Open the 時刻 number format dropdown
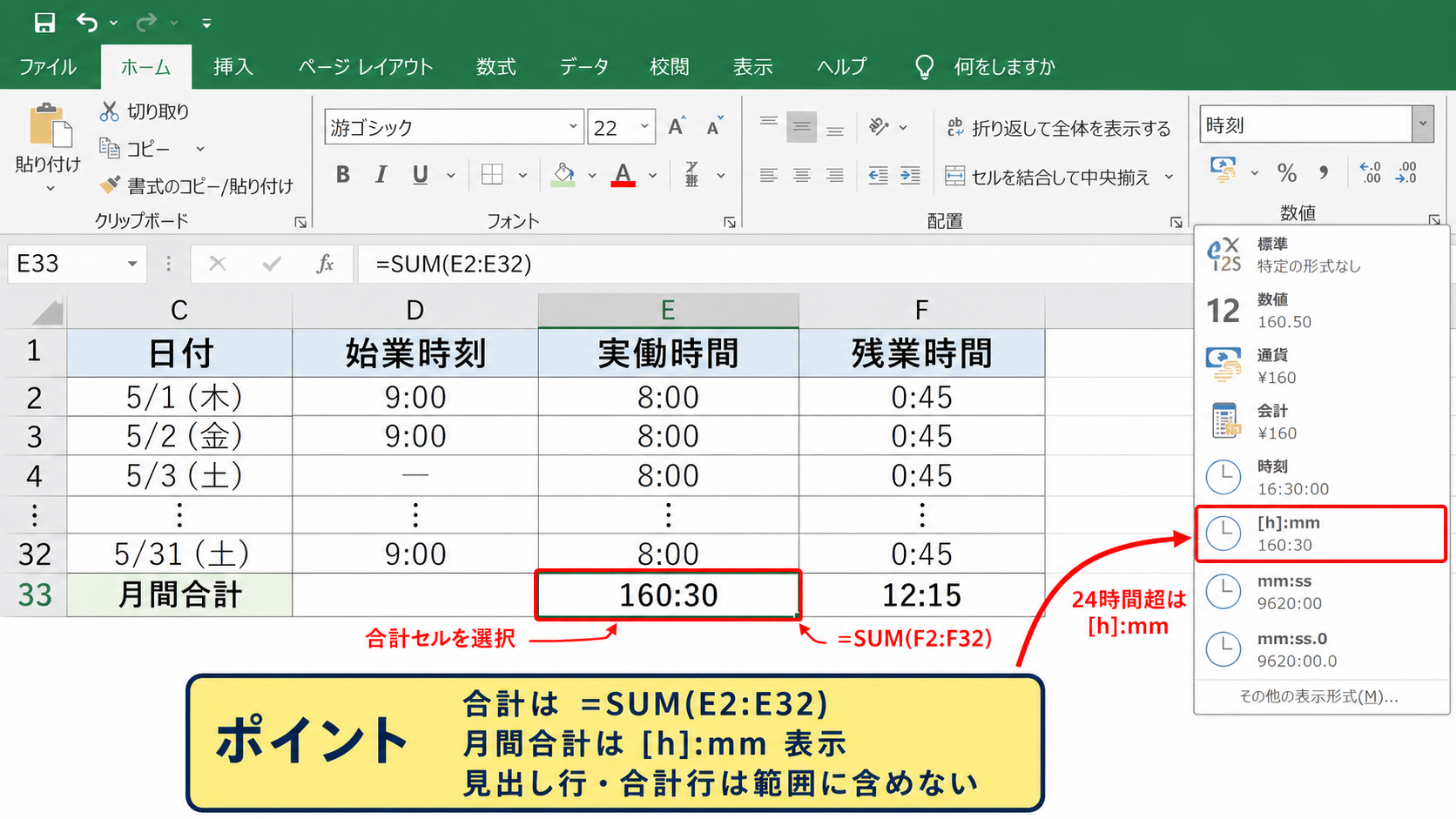 (x=1423, y=124)
